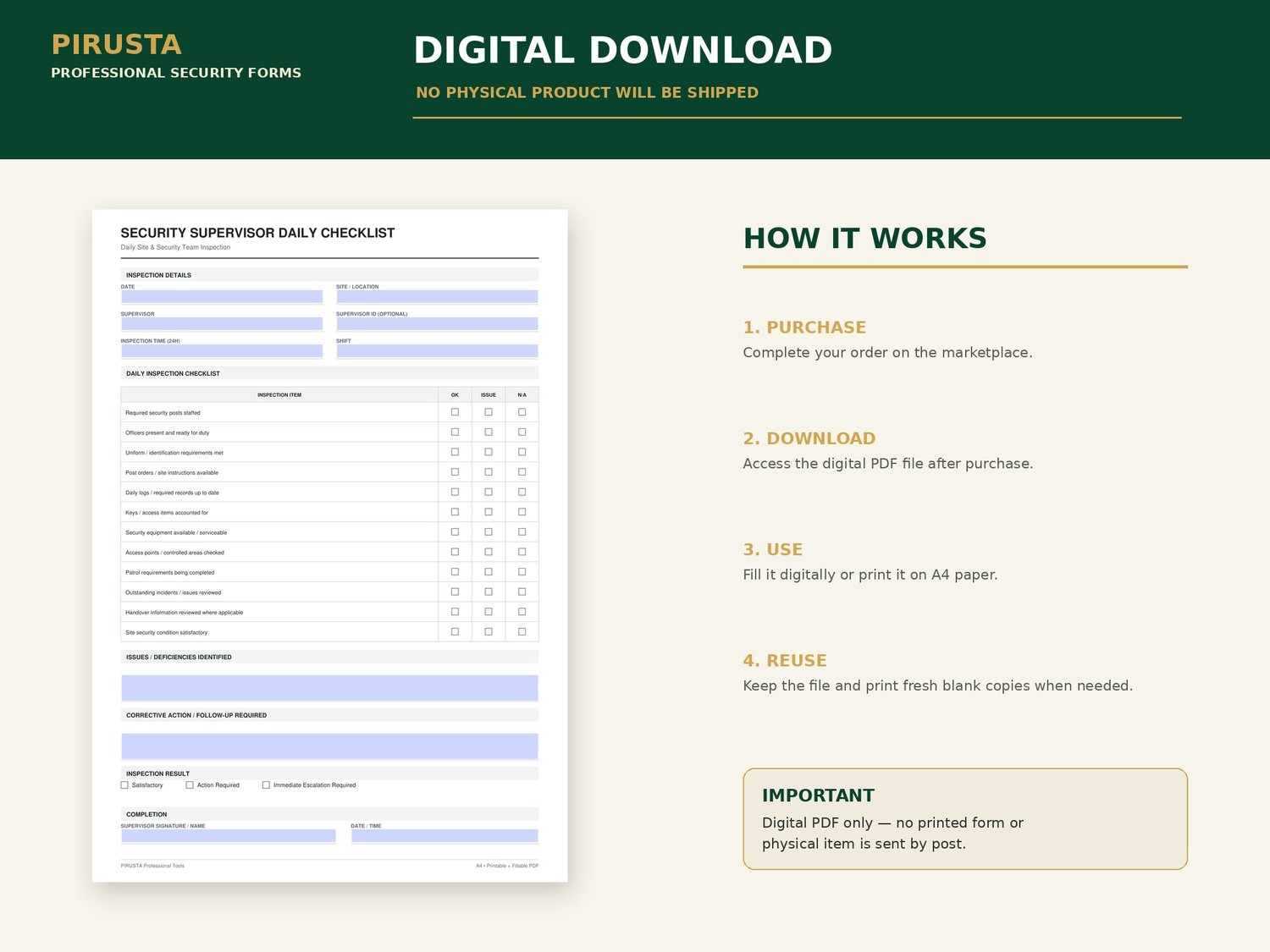1270x952 pixels.
Task: Click the 4. REUSE step heading
Action: pos(785,661)
